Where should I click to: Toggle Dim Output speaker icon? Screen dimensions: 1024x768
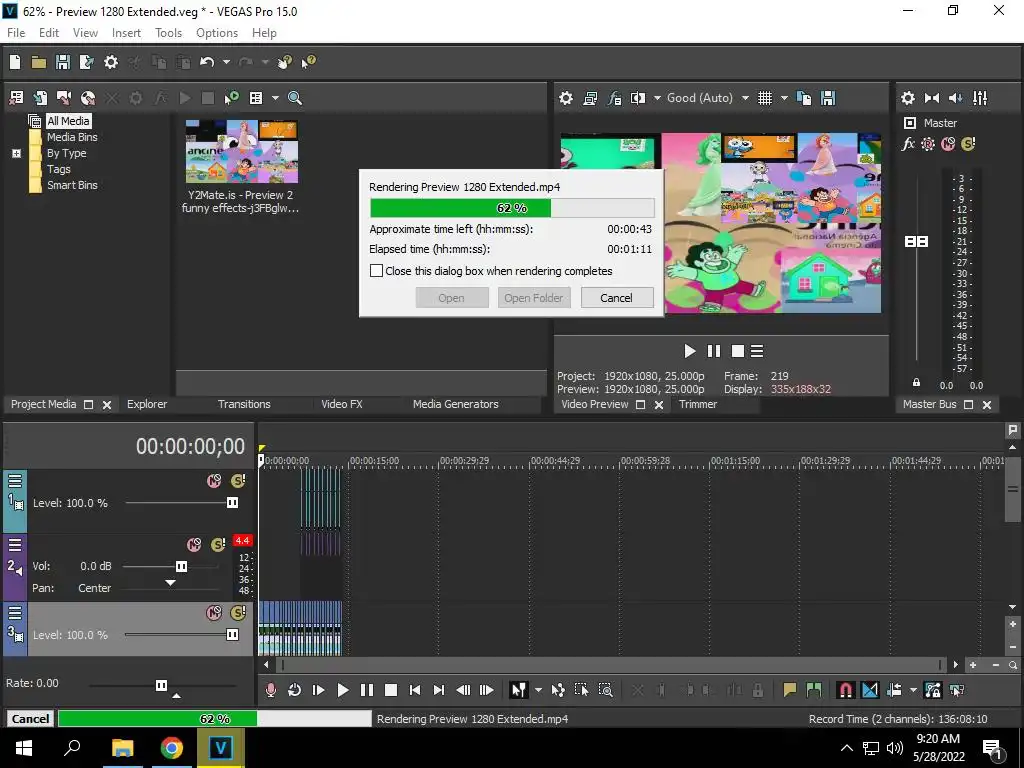pos(955,98)
